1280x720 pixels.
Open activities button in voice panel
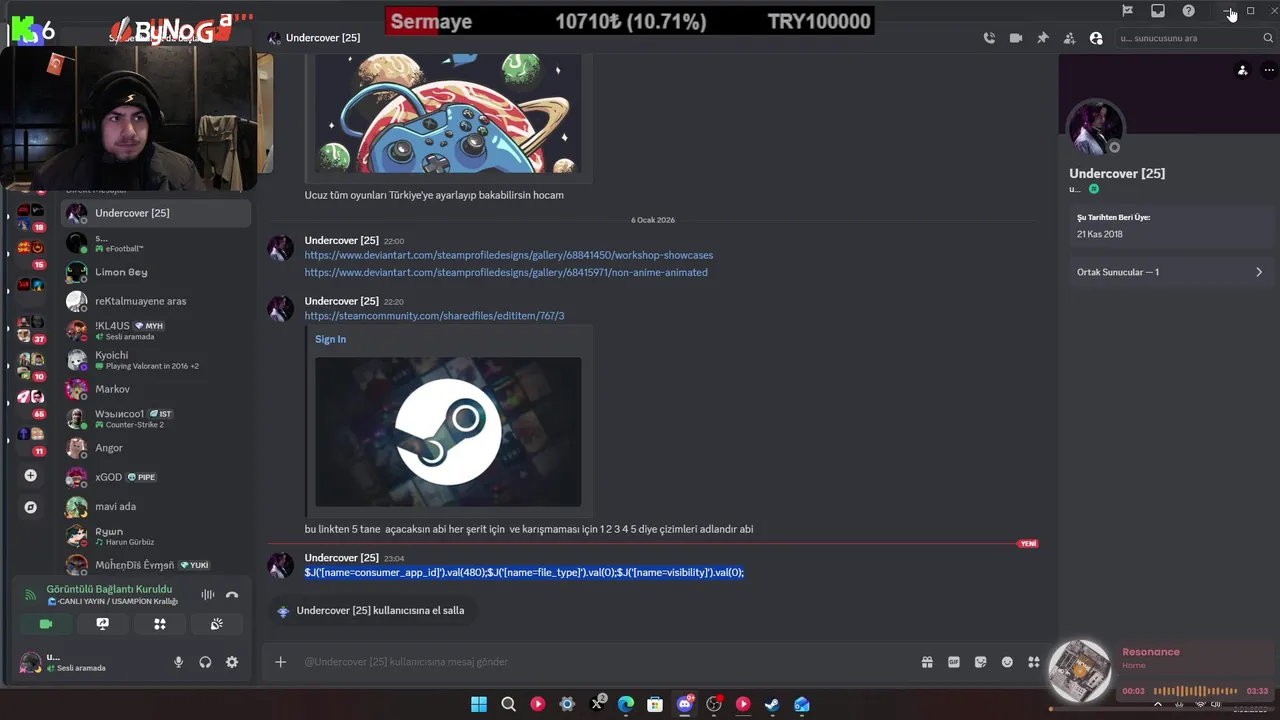pyautogui.click(x=159, y=624)
